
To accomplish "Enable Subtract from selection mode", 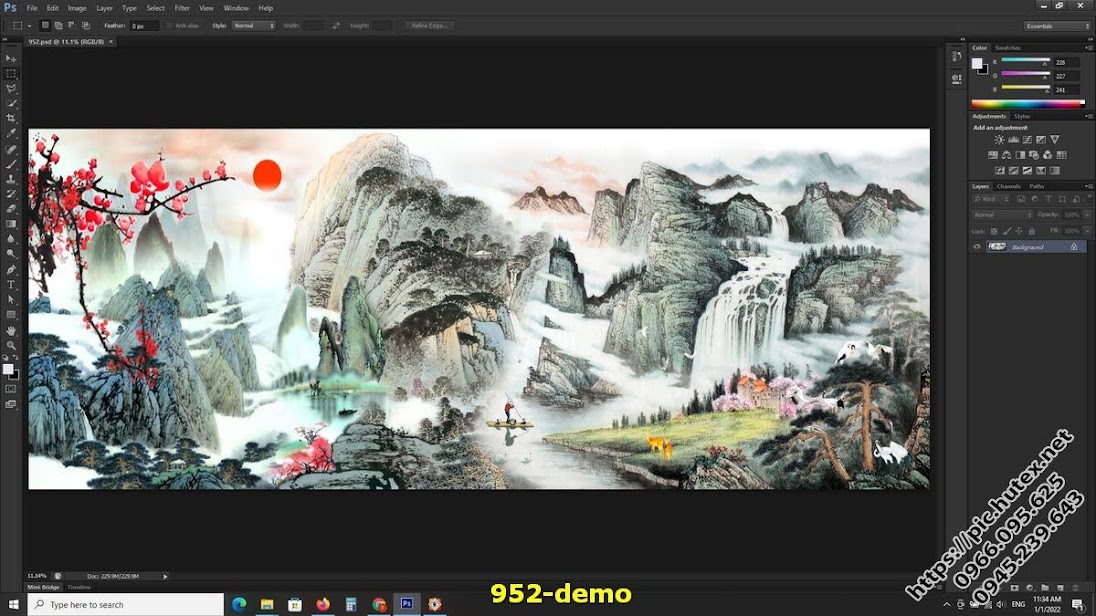I will pos(72,26).
